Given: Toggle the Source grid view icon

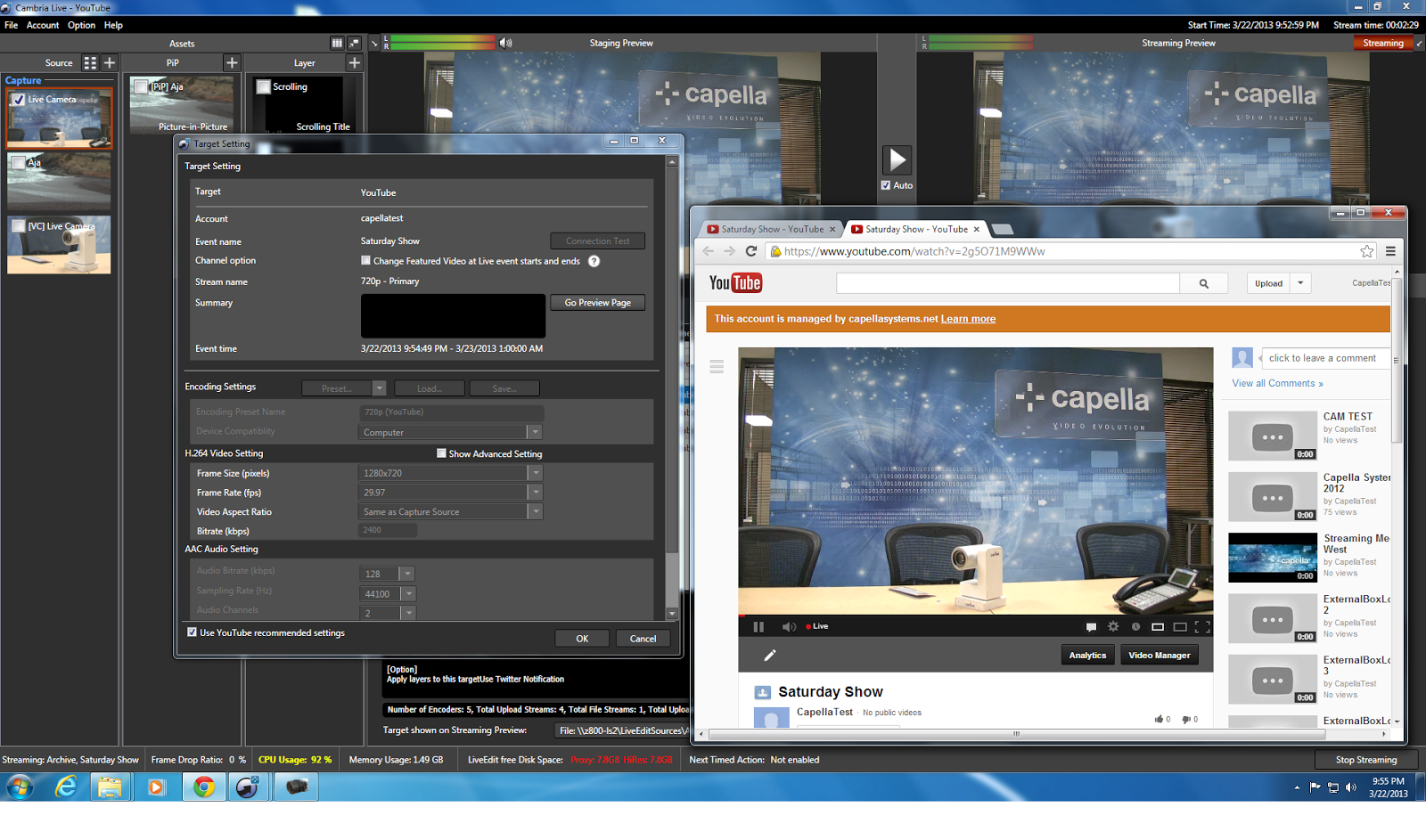Looking at the screenshot, I should coord(90,63).
